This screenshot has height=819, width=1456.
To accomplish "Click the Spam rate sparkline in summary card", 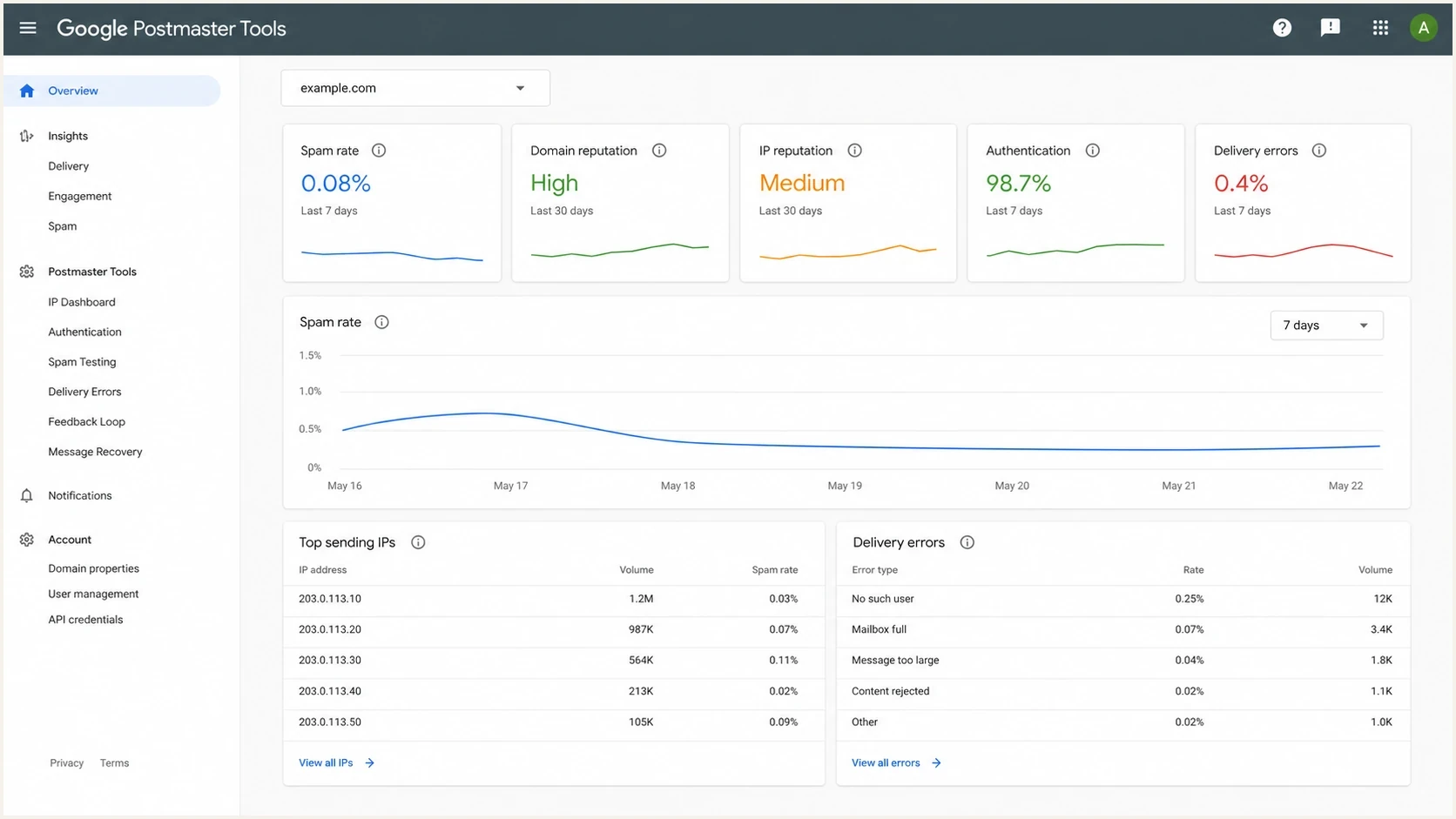I will click(392, 255).
